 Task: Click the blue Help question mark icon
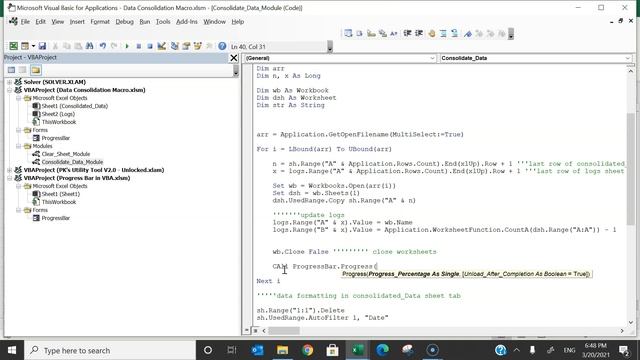point(222,46)
